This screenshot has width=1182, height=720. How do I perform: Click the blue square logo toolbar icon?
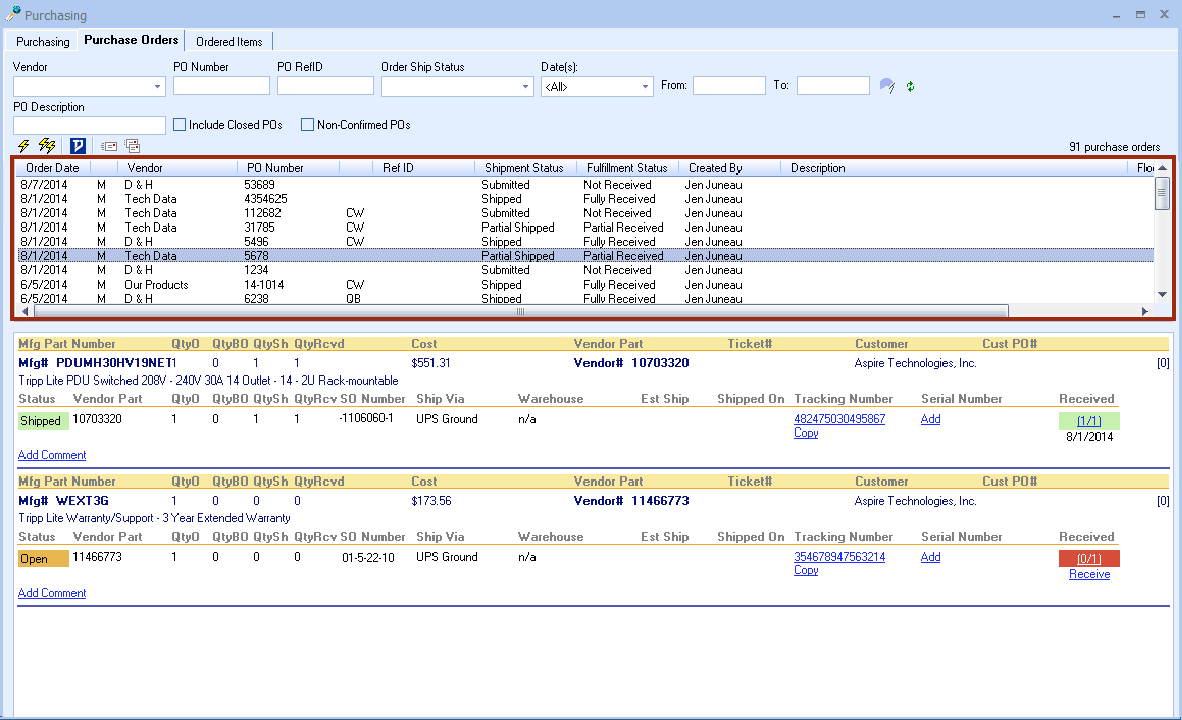(78, 146)
